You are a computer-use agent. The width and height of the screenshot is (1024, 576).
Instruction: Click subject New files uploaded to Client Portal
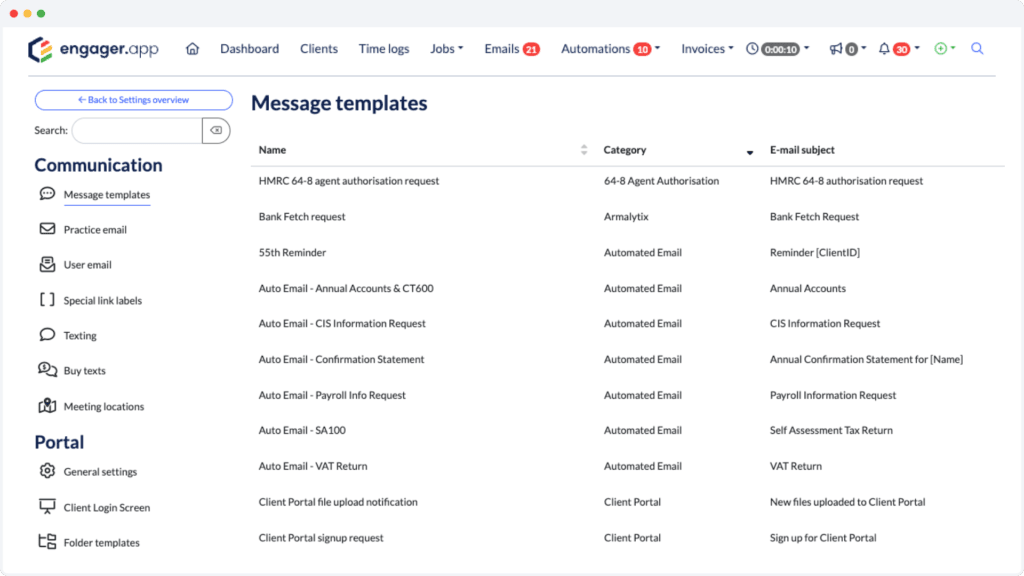point(847,502)
